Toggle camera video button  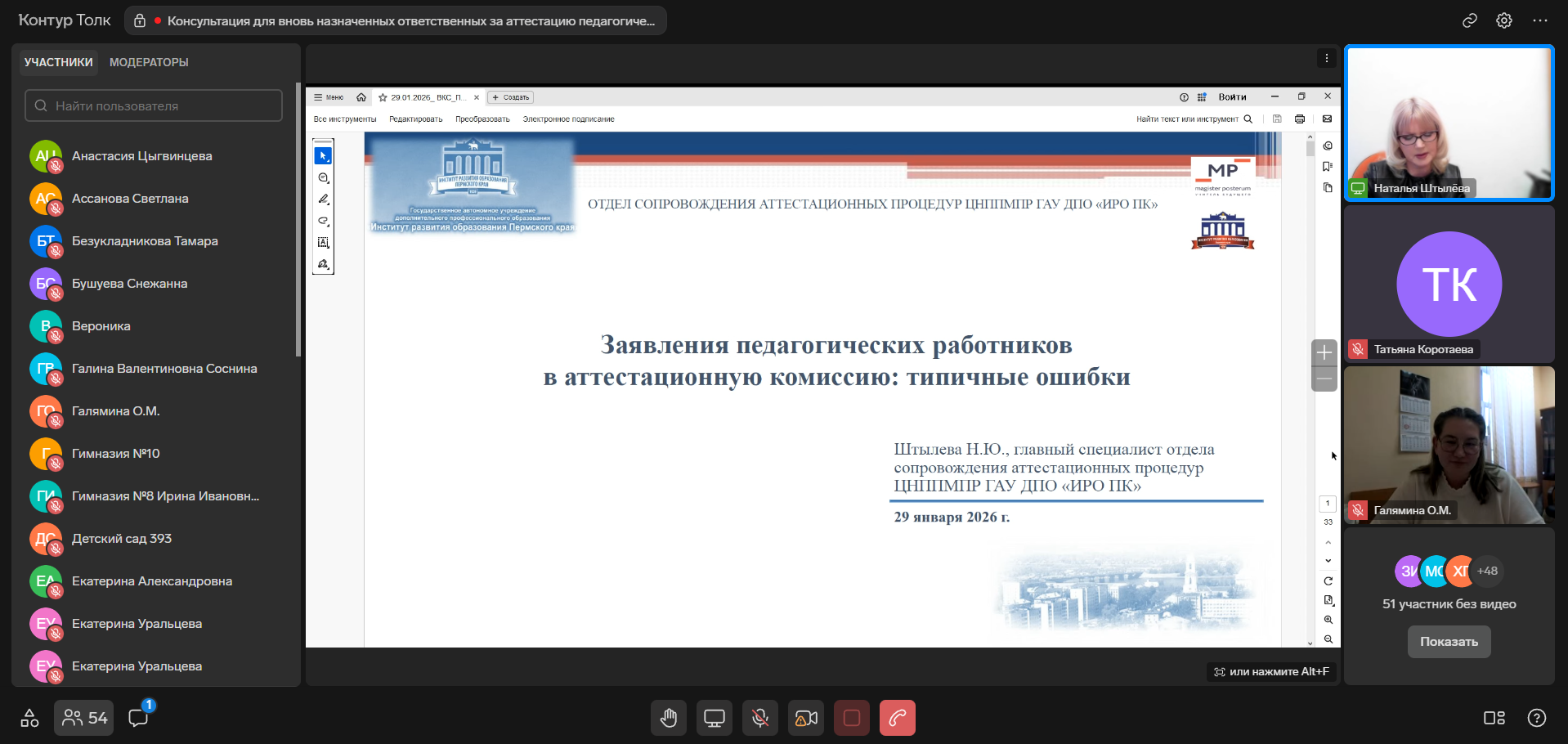pos(806,718)
